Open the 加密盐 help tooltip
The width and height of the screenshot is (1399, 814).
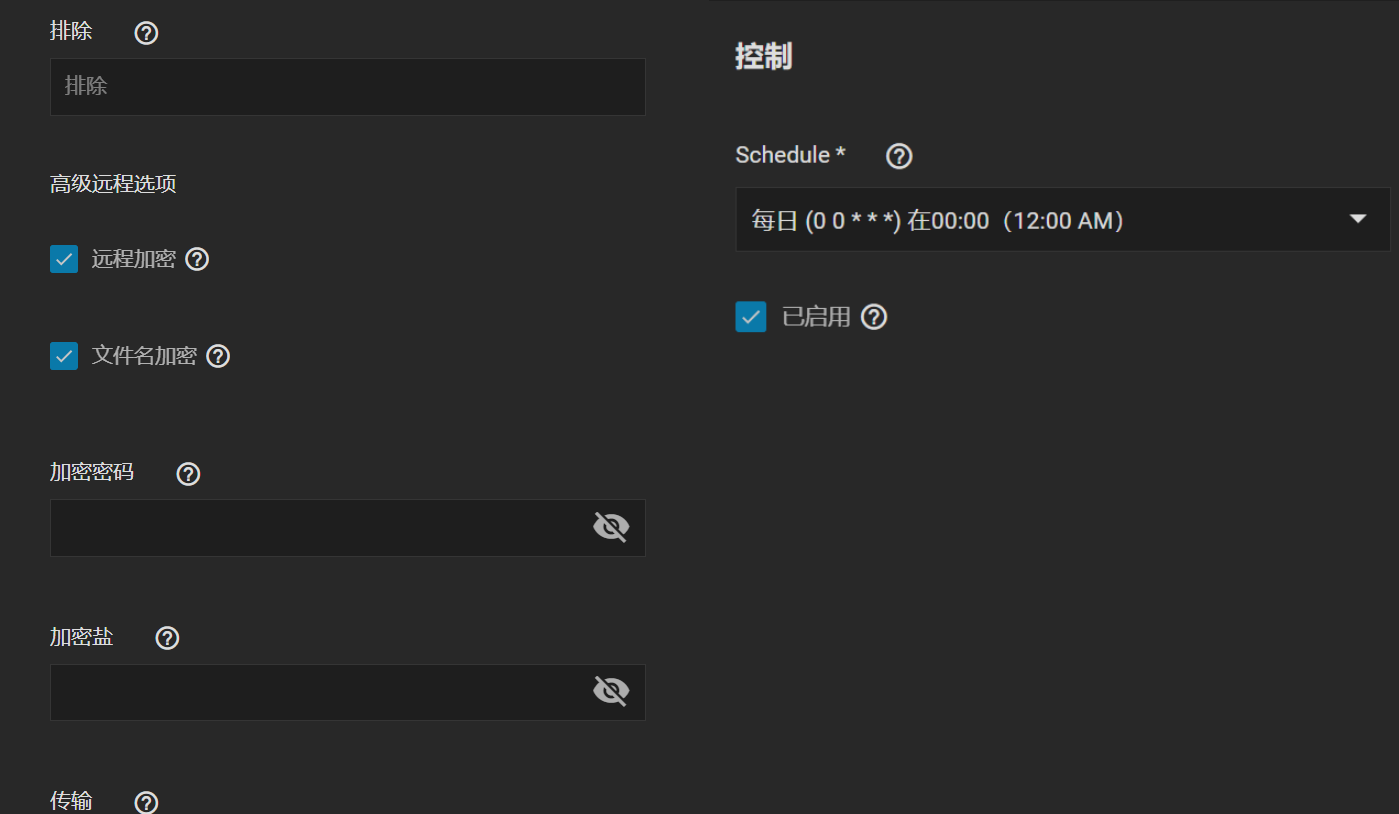[167, 638]
